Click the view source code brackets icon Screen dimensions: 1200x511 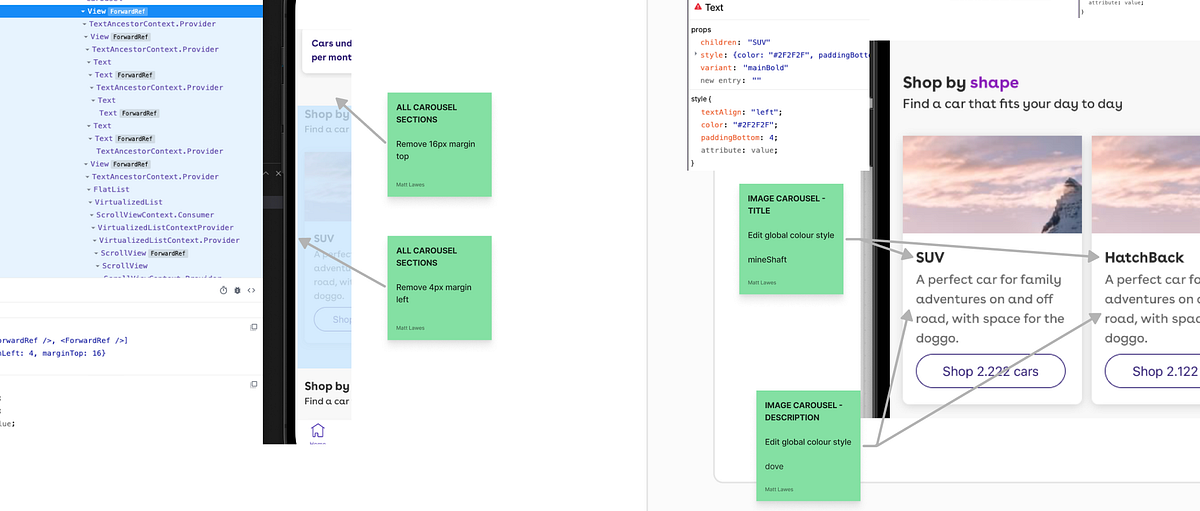click(x=251, y=290)
